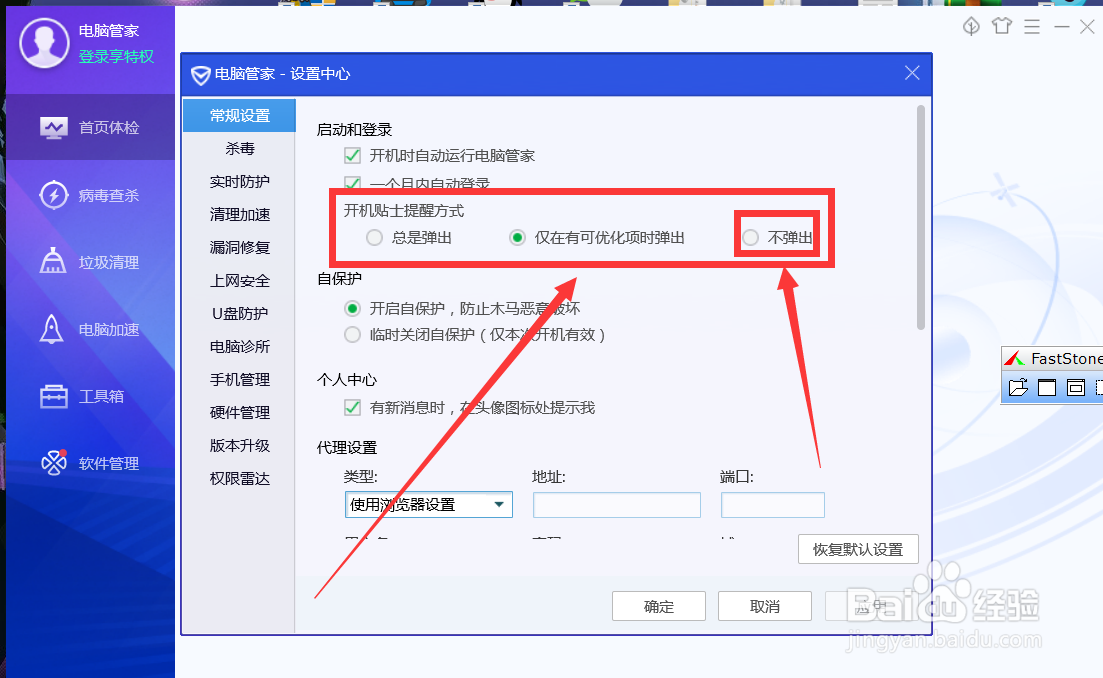Select 临时关闭自保护 radio option

pos(352,335)
